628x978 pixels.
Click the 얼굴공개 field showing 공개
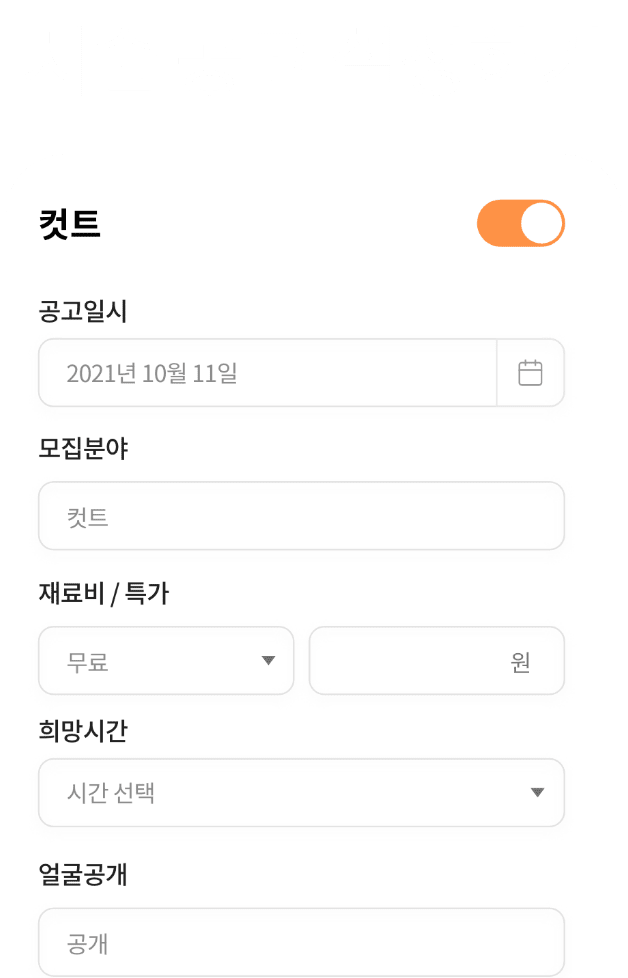point(301,942)
